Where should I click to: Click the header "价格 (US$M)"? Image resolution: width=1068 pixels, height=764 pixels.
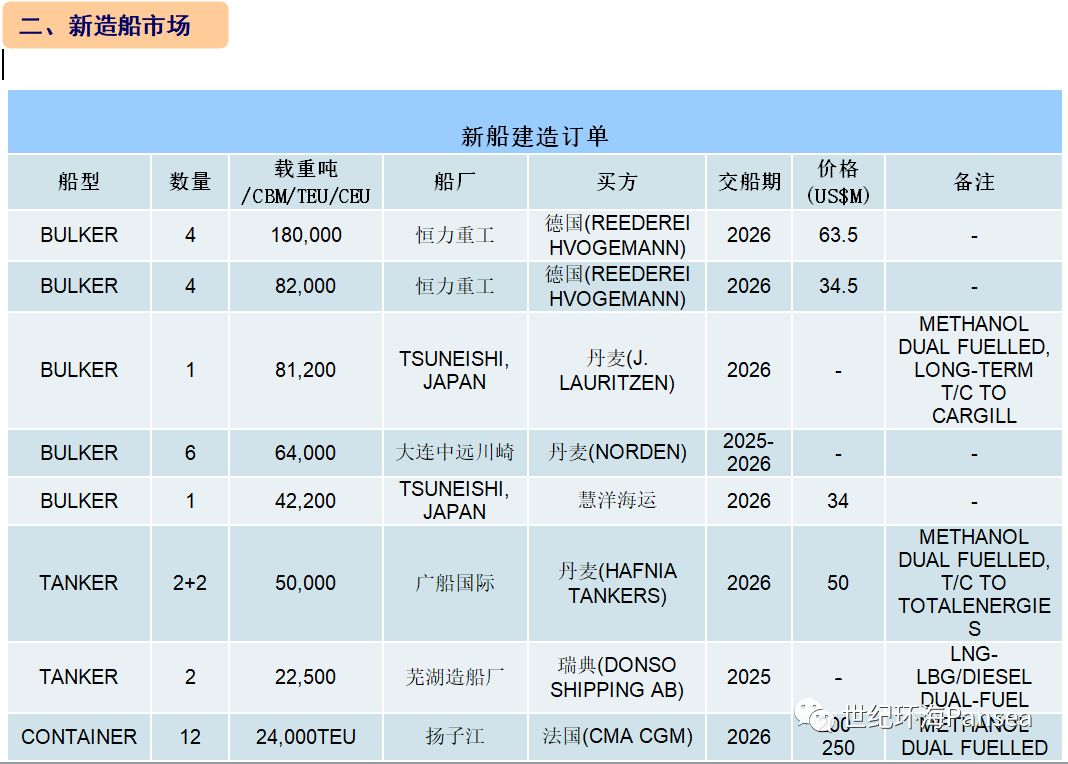tap(838, 182)
